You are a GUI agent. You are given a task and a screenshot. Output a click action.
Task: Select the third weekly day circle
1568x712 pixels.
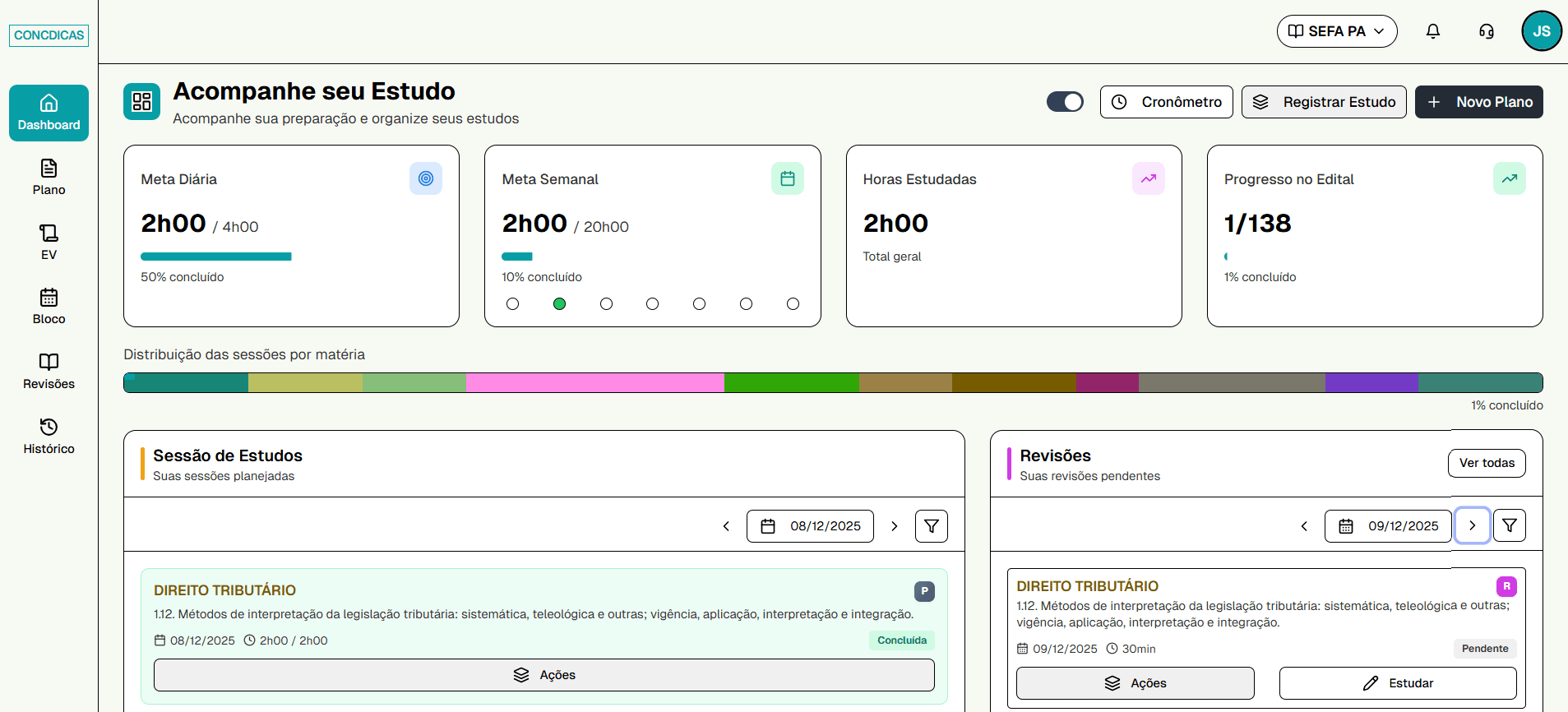(607, 304)
